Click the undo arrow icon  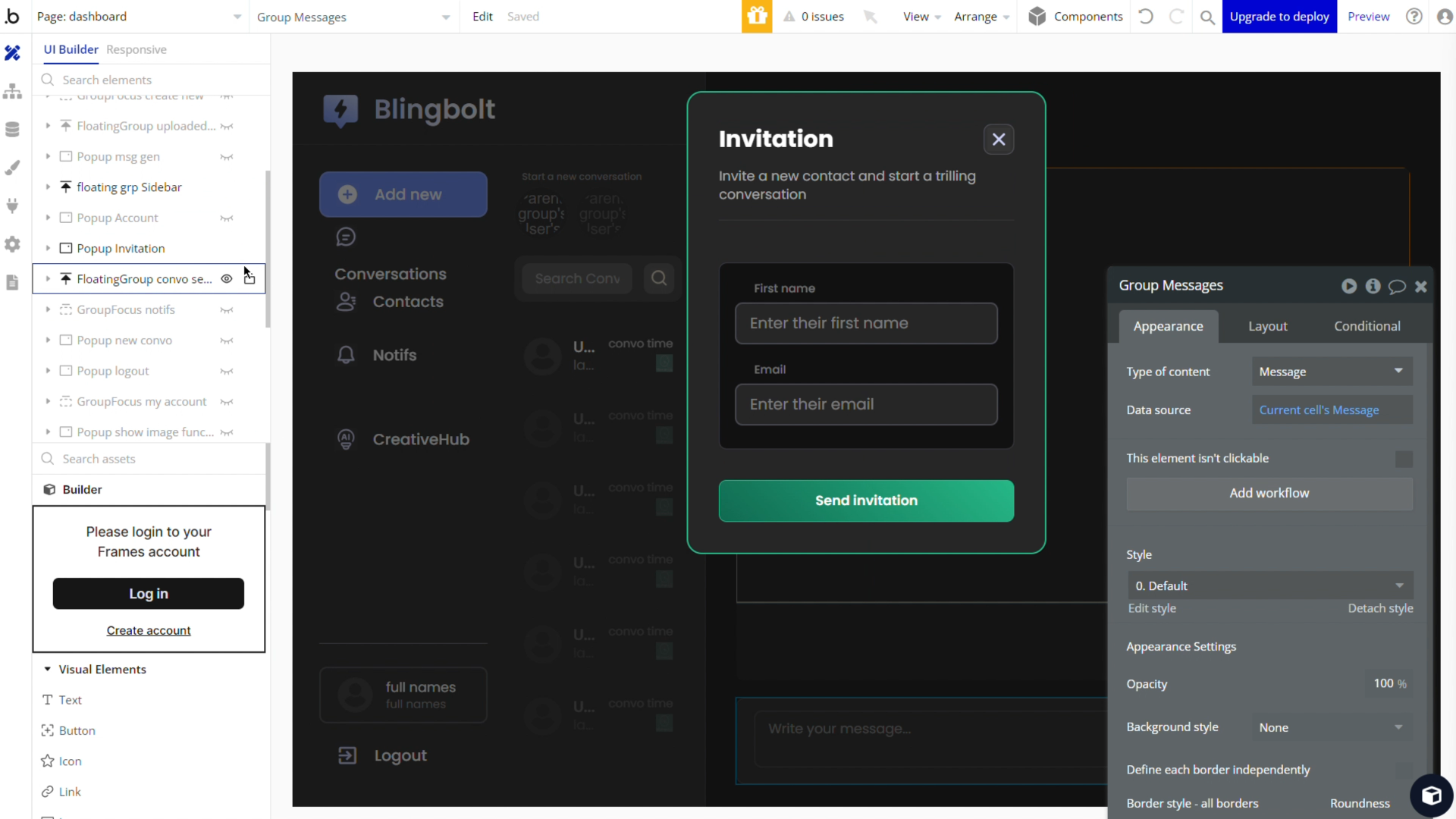1146,17
